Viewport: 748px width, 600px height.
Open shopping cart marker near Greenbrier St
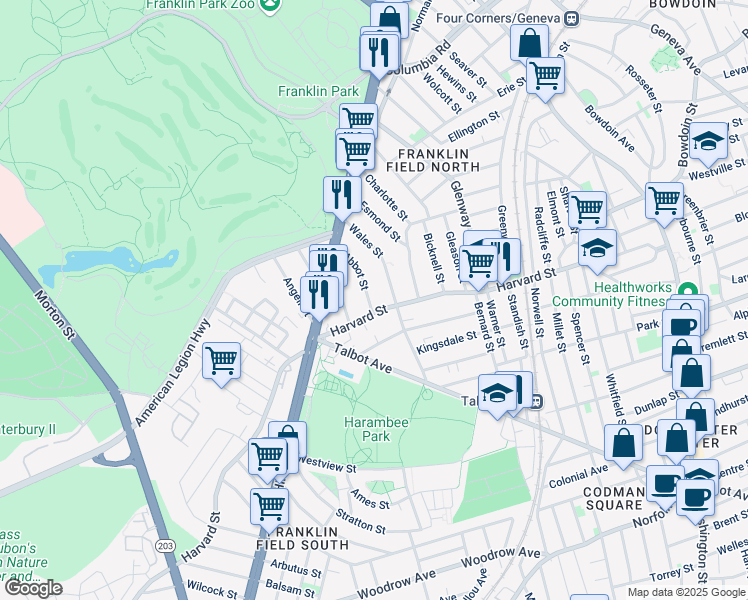(x=665, y=201)
